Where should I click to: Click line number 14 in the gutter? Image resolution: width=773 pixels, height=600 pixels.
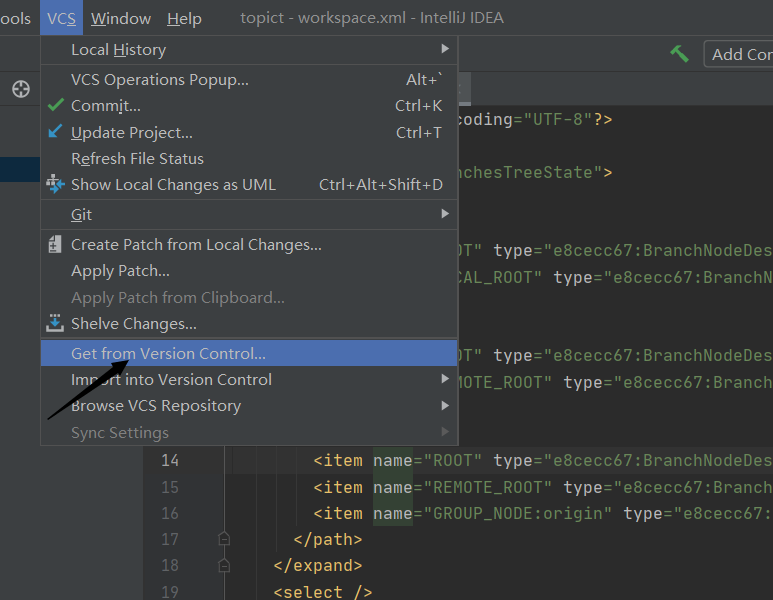click(169, 460)
